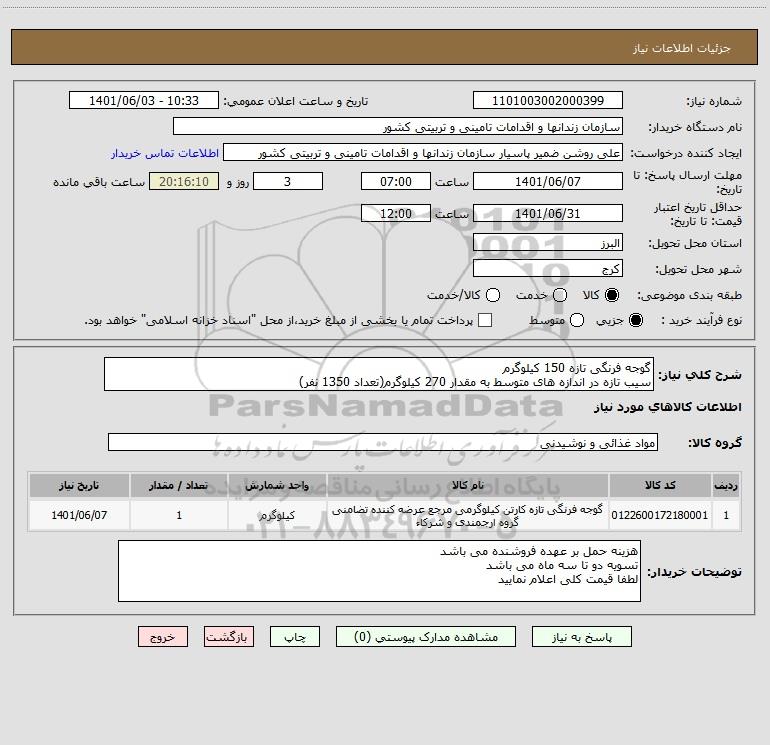Click the پاسخ به نیاز button

click(582, 637)
